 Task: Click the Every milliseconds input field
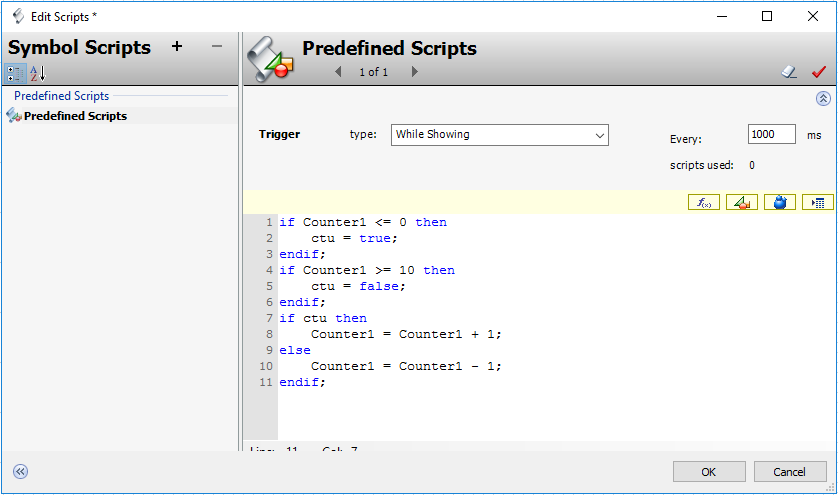coord(771,134)
